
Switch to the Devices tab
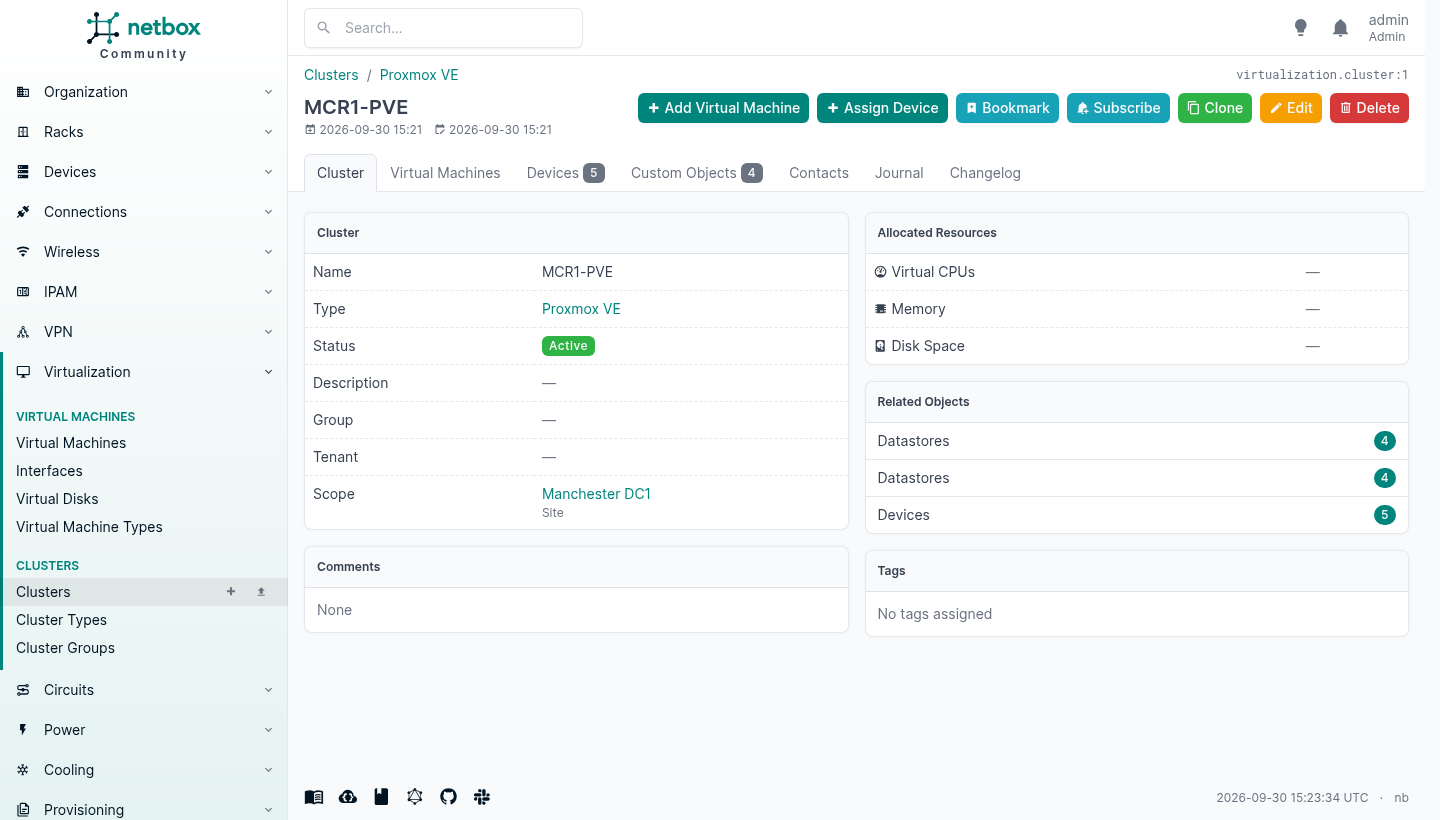pos(565,173)
